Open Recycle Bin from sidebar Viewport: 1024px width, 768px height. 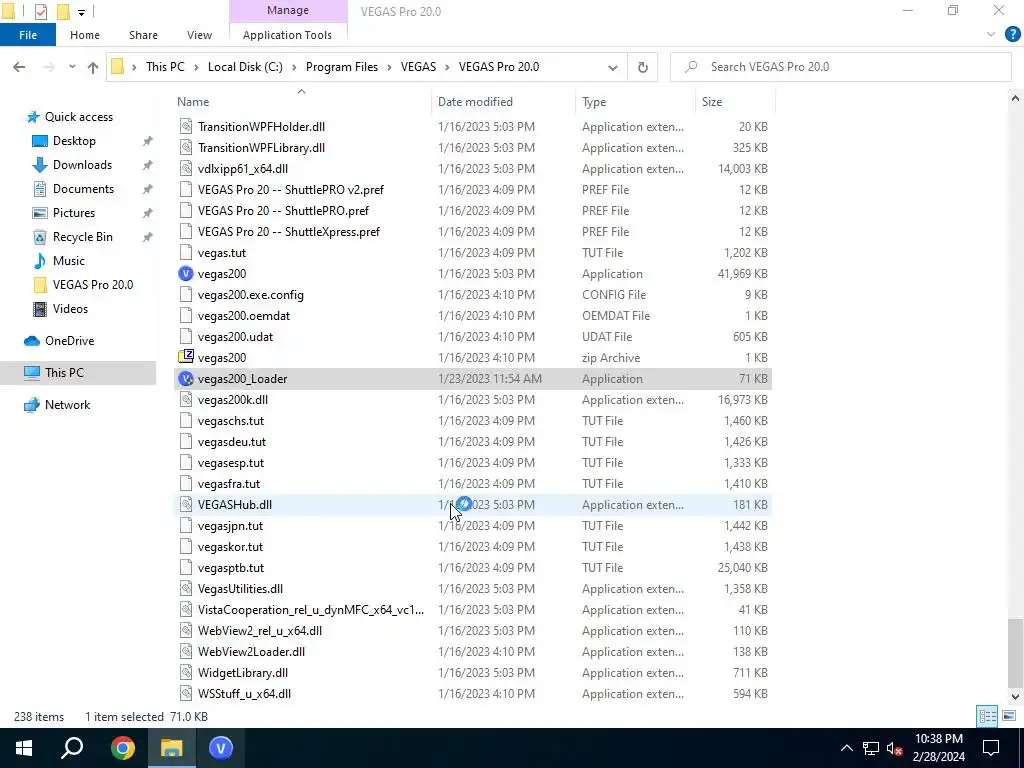click(82, 237)
